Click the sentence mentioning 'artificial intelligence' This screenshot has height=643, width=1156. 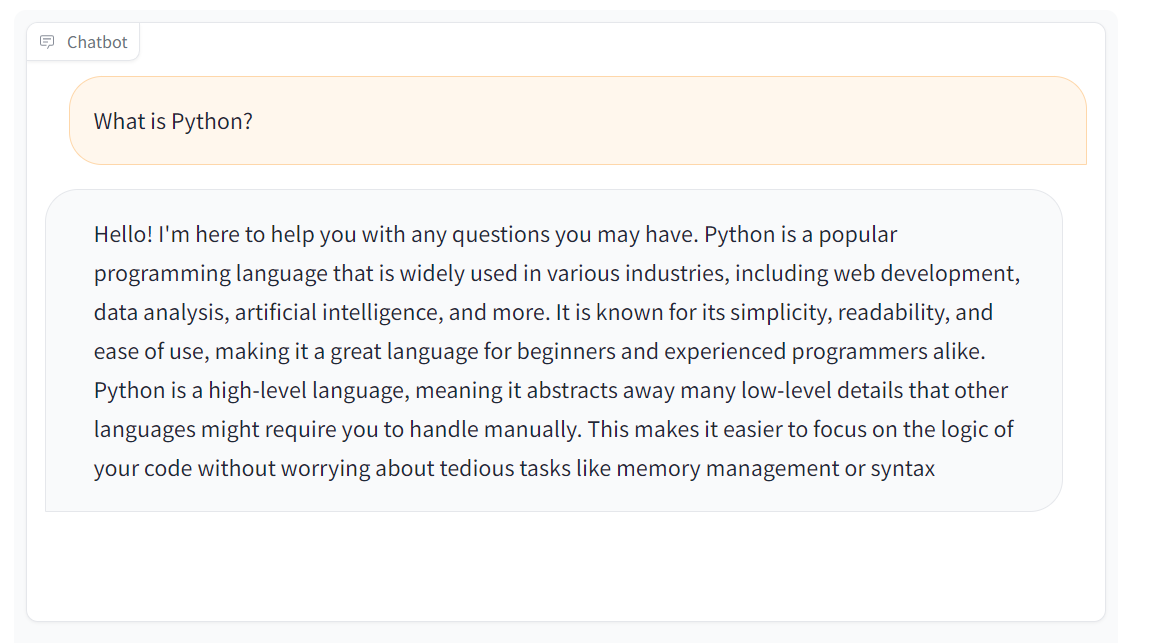click(330, 311)
